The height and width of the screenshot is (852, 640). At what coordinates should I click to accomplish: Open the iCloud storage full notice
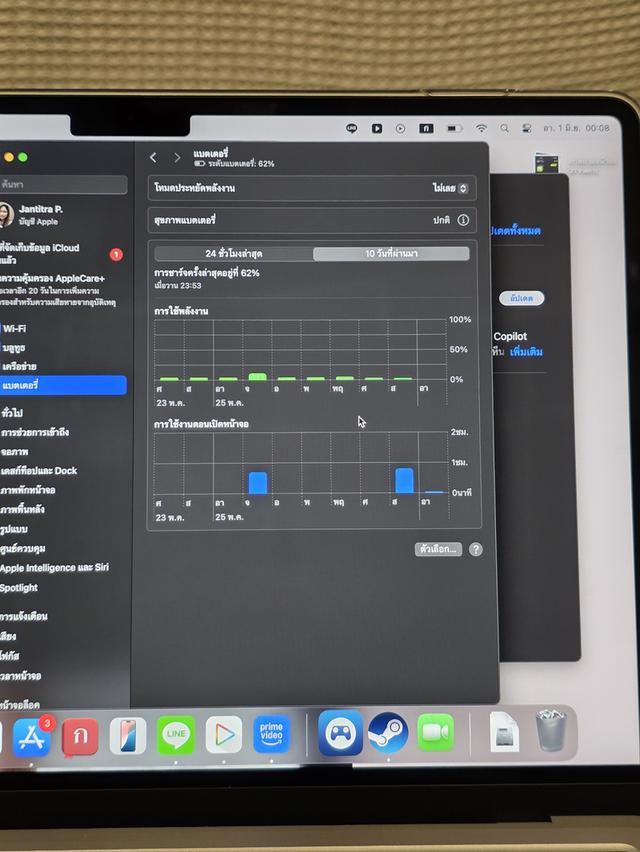pyautogui.click(x=61, y=254)
